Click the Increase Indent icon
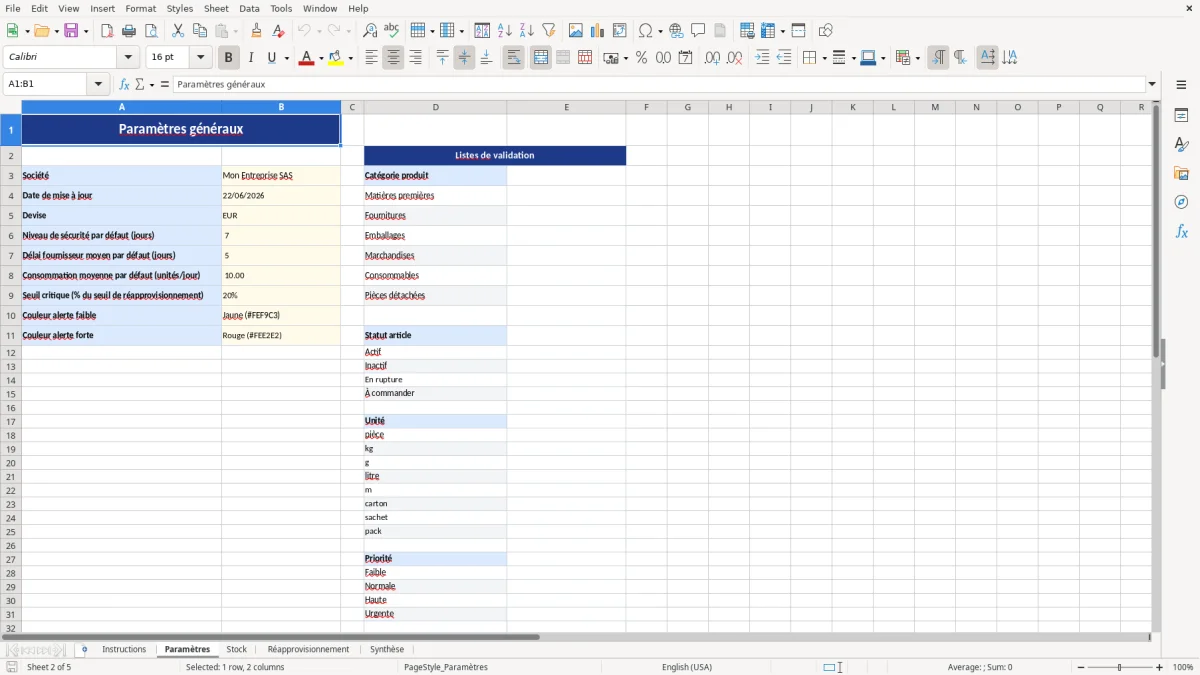Screen dimensions: 1200x675 [x=762, y=58]
